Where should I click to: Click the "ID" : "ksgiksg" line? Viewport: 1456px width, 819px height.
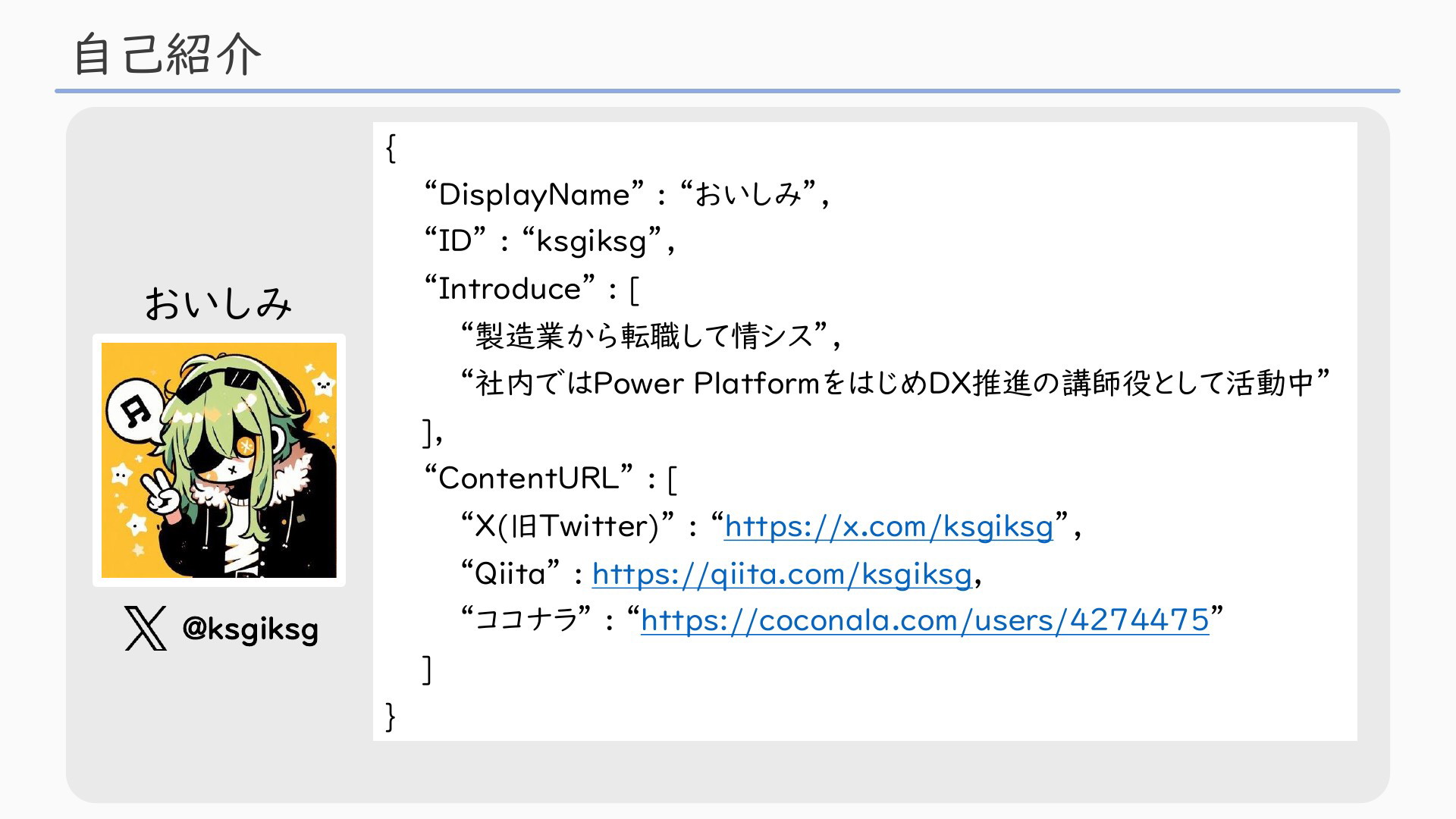(550, 241)
